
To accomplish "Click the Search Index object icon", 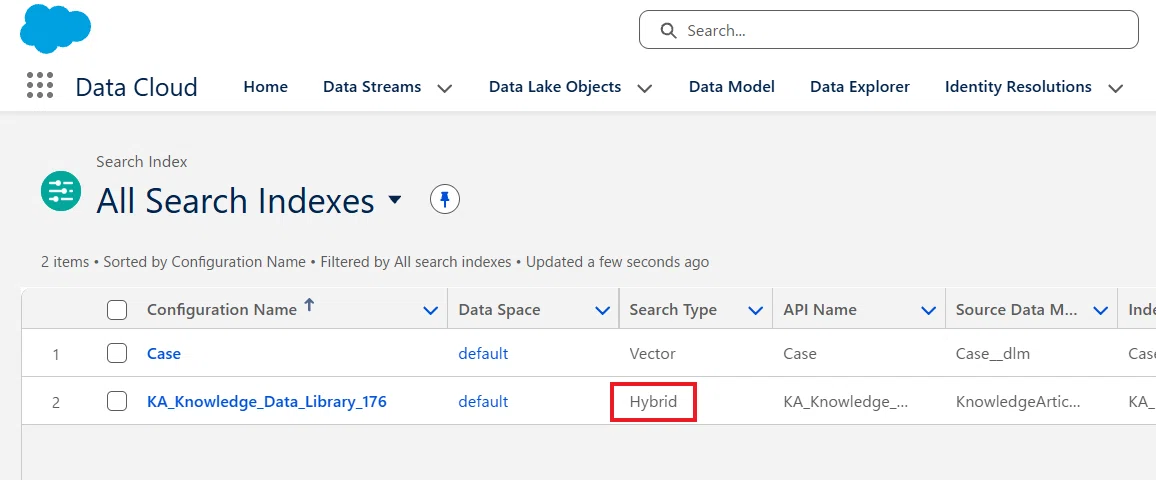I will pos(60,191).
